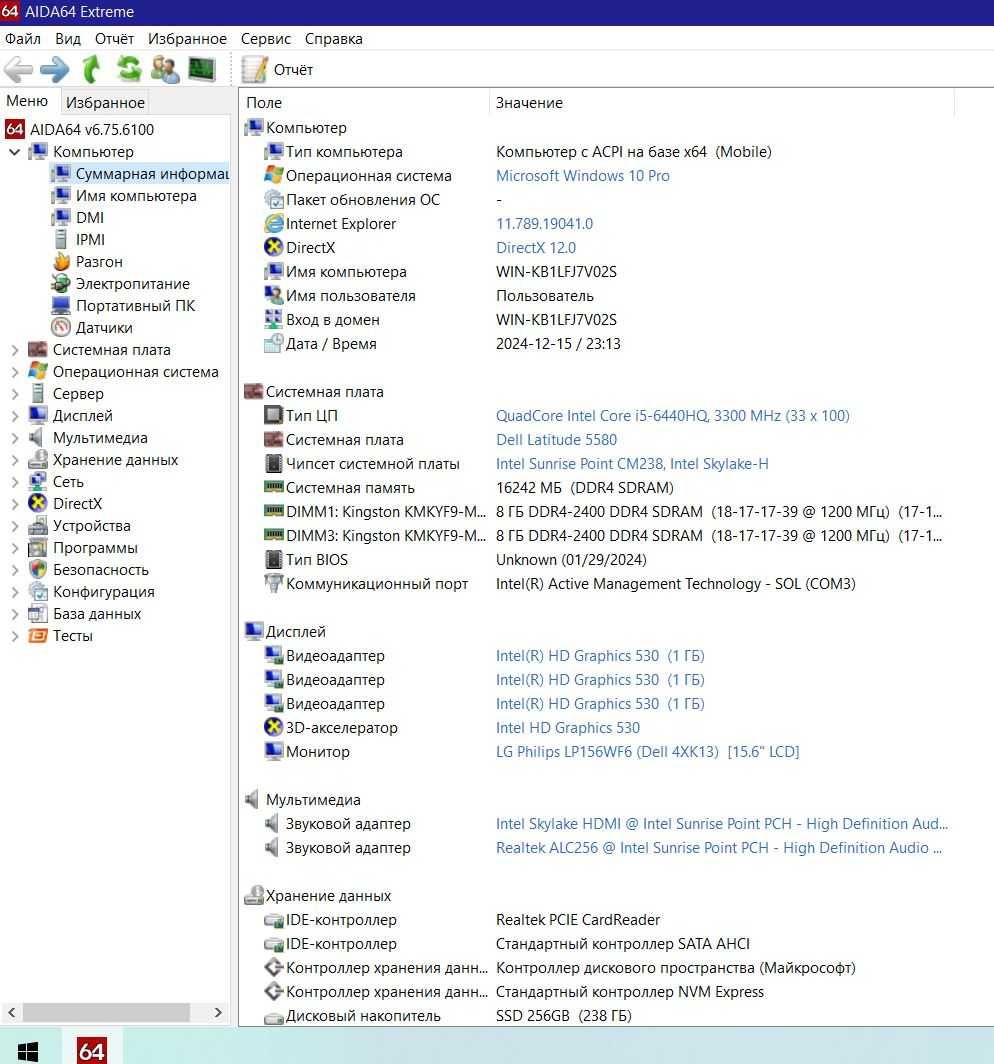994x1064 pixels.
Task: Click the Forward navigation arrow
Action: coord(54,69)
